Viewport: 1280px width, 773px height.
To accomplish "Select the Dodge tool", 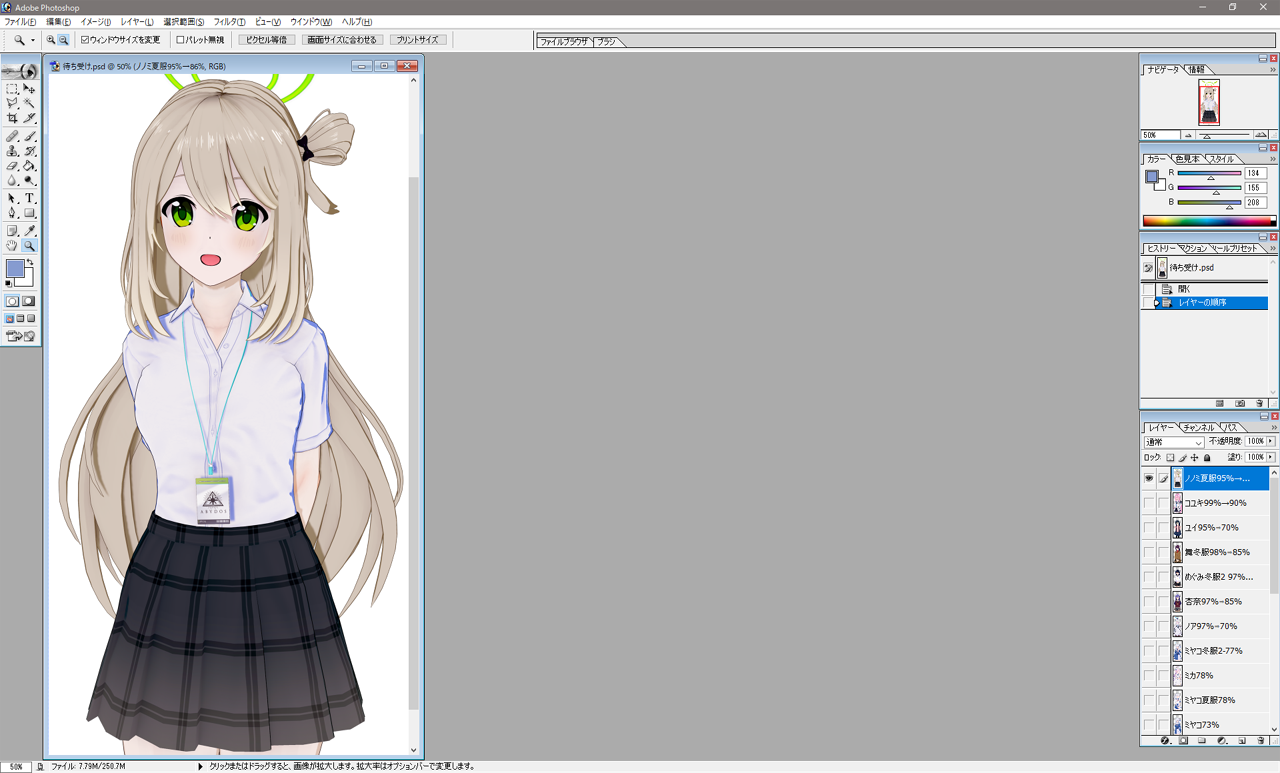I will point(29,181).
